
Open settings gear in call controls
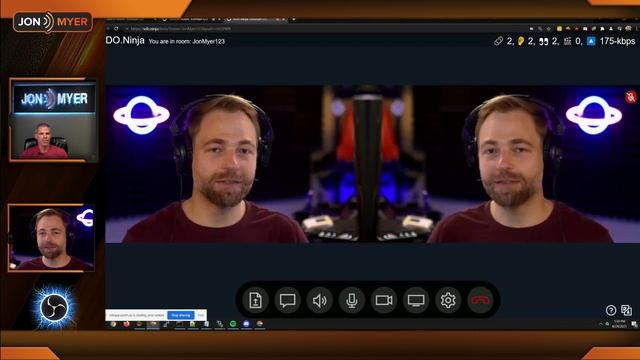pyautogui.click(x=448, y=300)
